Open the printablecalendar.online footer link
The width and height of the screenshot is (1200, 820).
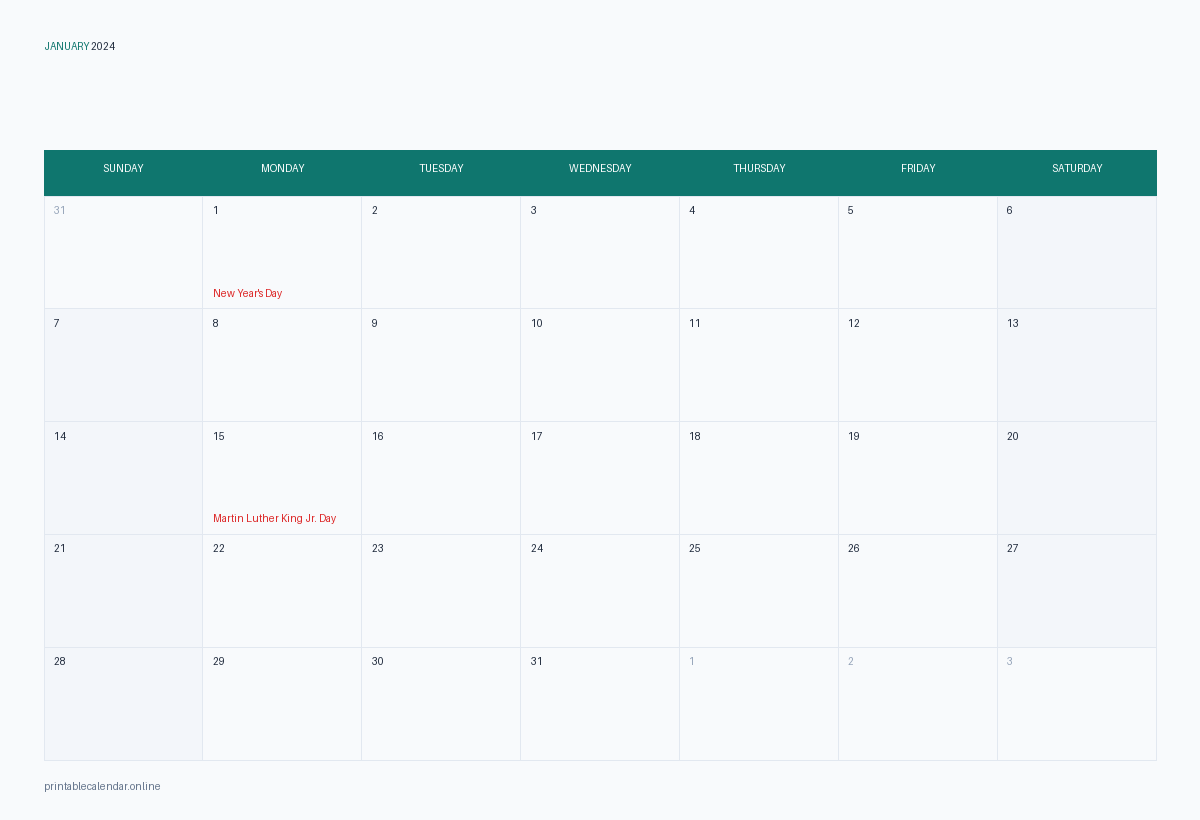click(x=102, y=786)
